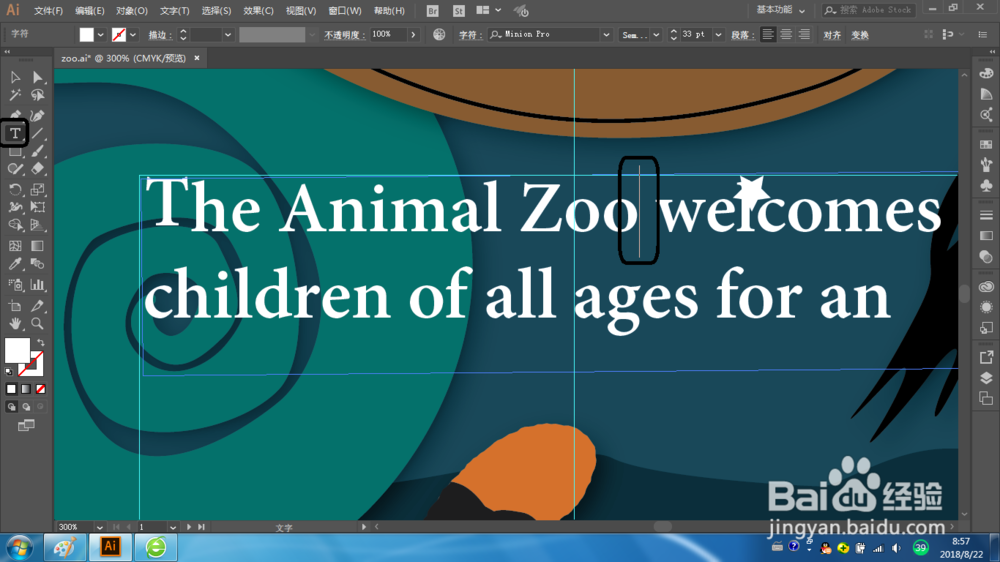1000x562 pixels.
Task: Select the Shape Builder tool
Action: [15, 225]
